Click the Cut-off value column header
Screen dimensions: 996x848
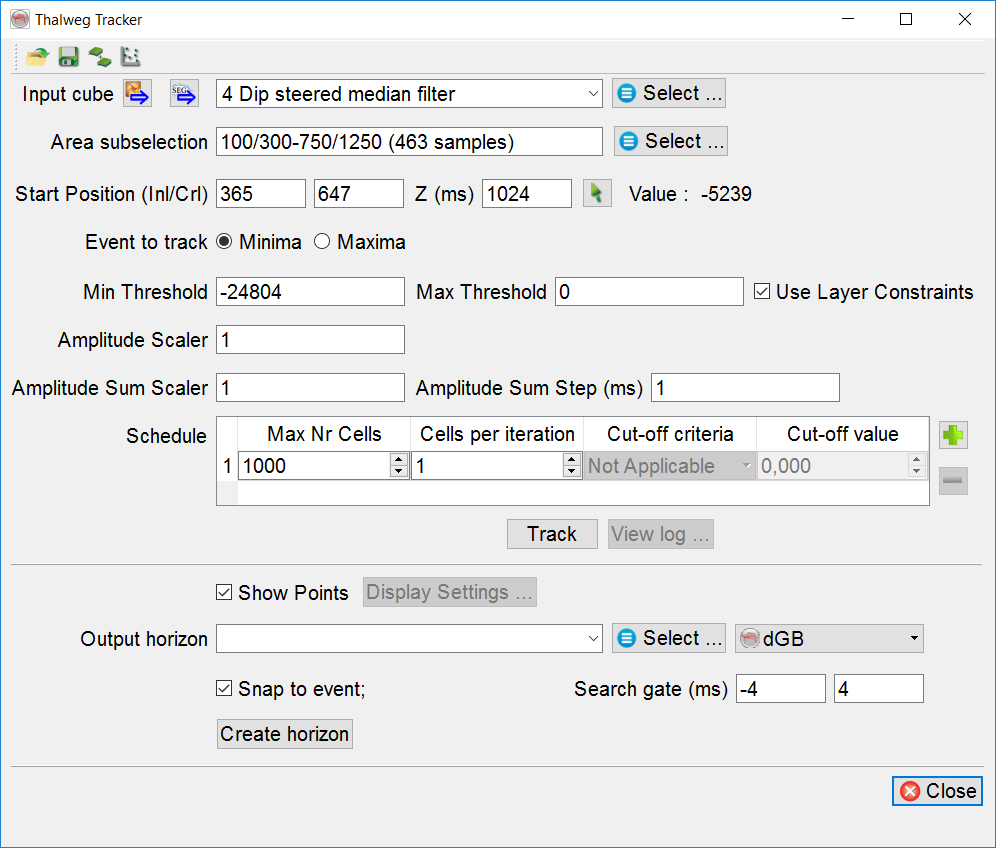tap(842, 434)
